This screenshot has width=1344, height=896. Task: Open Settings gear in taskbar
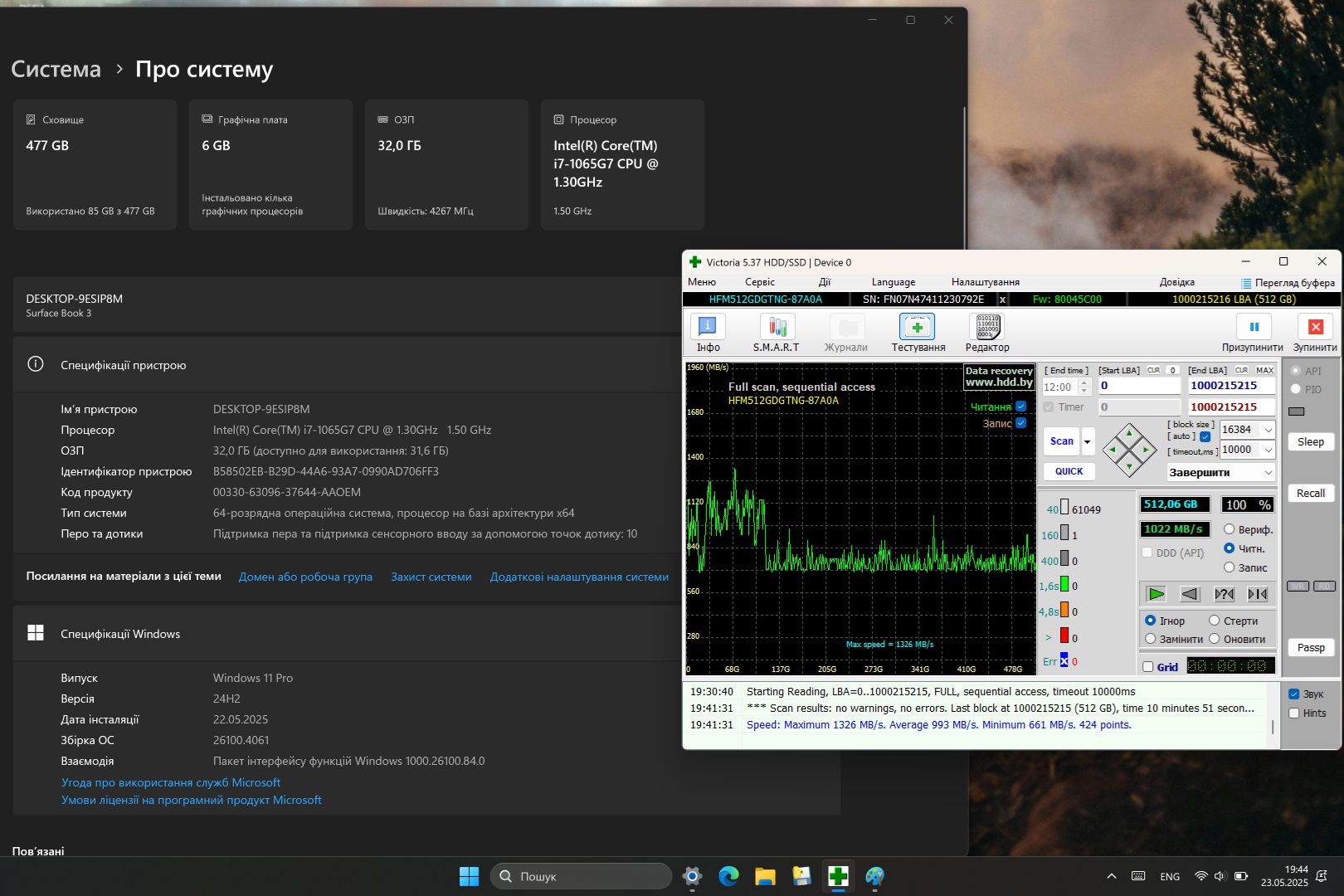[x=692, y=876]
